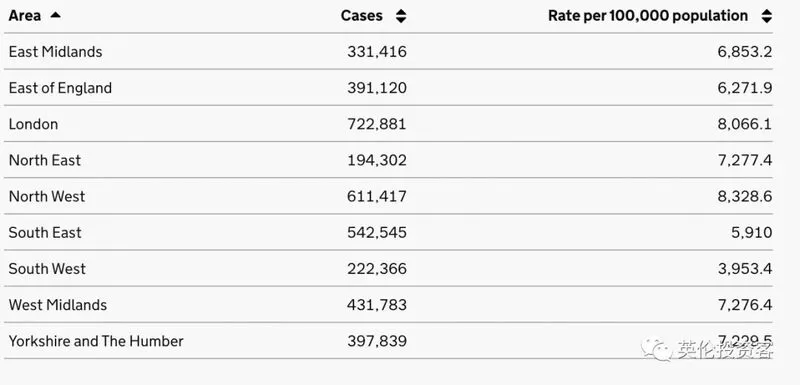
Task: Click Yorkshire and The Humber row
Action: pyautogui.click(x=388, y=341)
